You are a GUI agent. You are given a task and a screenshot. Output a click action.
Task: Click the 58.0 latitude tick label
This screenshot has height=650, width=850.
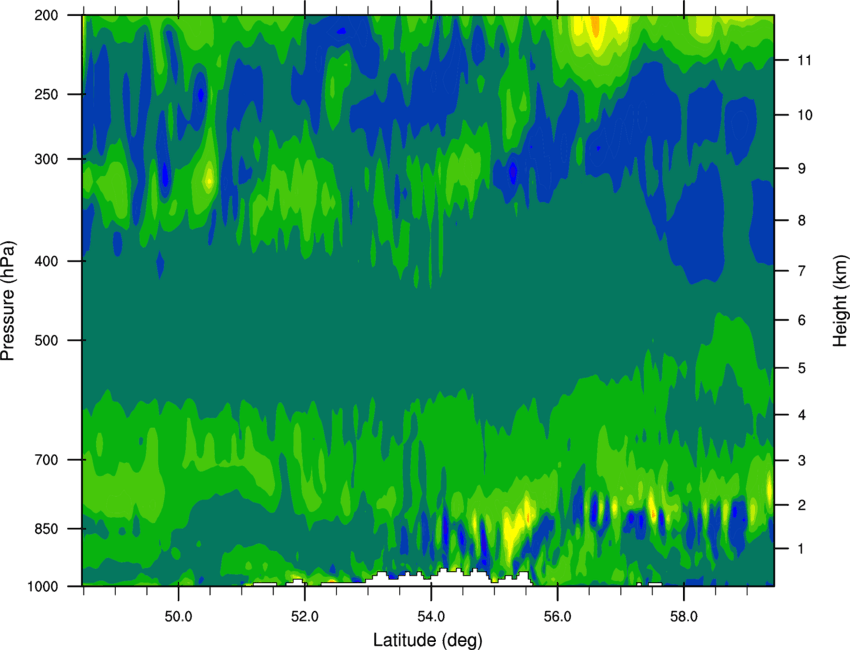point(684,617)
